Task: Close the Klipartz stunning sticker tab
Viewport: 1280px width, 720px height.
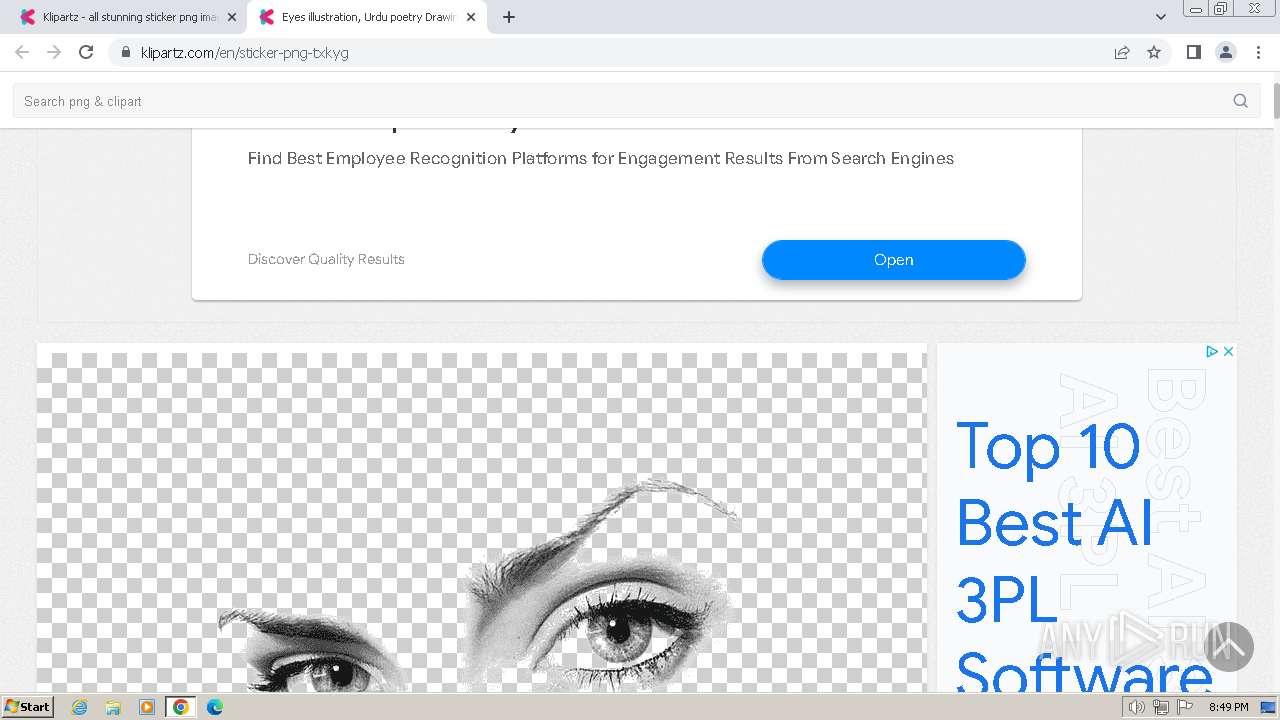Action: click(x=231, y=17)
